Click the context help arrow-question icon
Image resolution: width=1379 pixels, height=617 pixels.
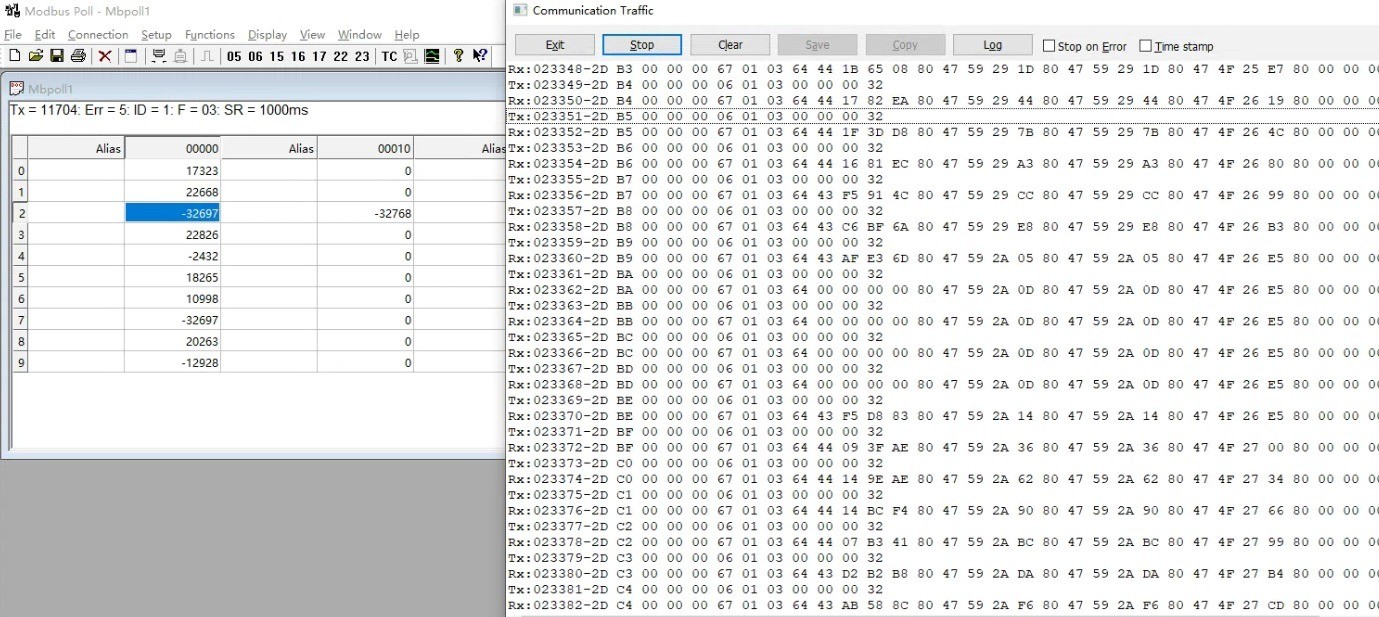tap(480, 56)
